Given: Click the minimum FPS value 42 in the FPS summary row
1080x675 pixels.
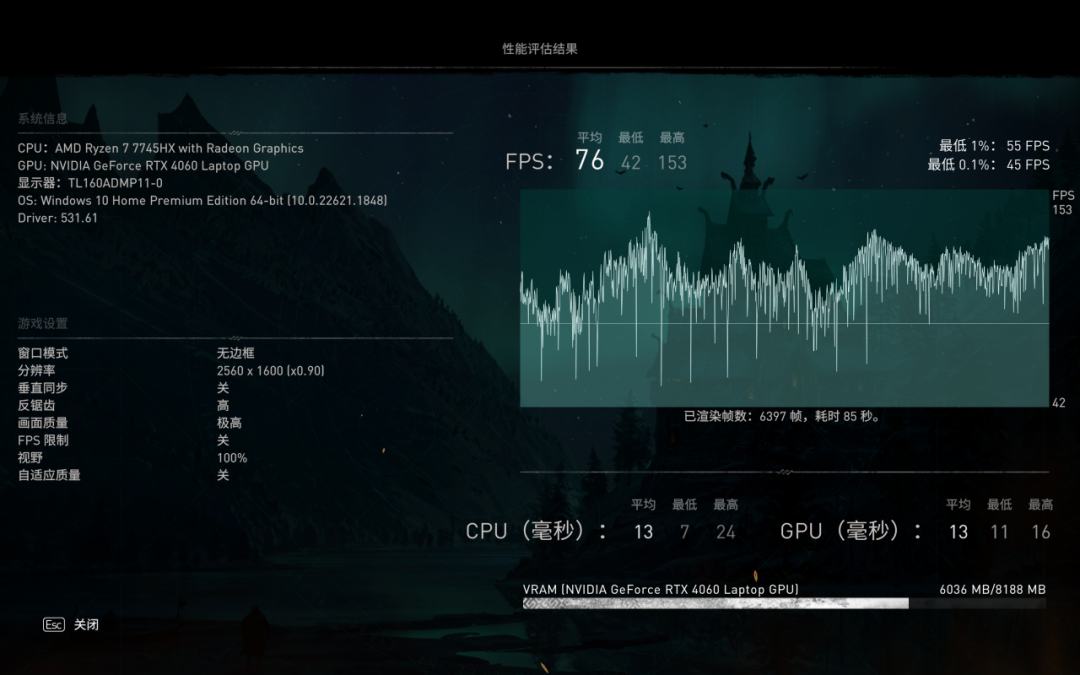Looking at the screenshot, I should pos(631,163).
